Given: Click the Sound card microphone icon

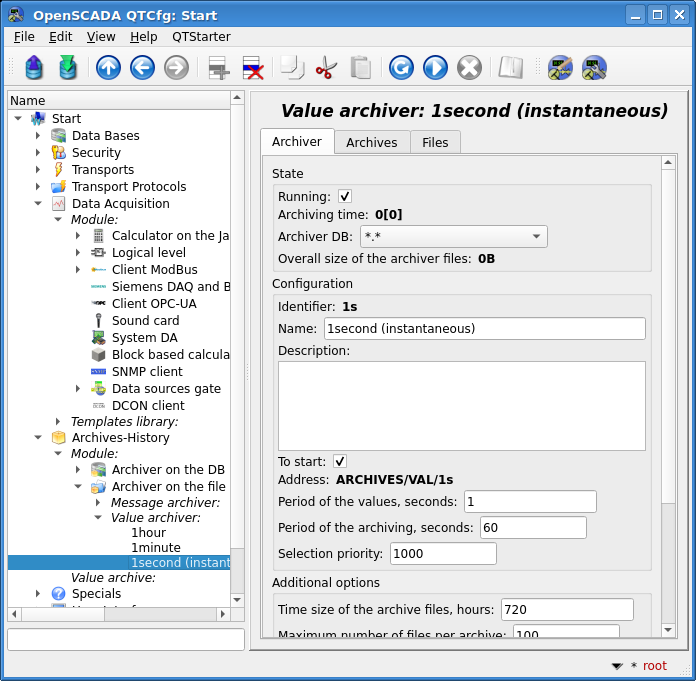Looking at the screenshot, I should tap(99, 320).
